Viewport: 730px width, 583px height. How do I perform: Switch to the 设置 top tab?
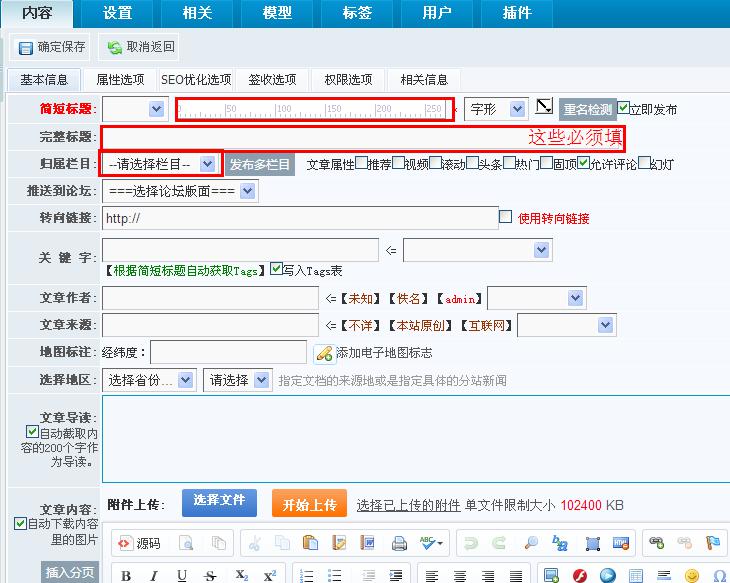click(117, 13)
